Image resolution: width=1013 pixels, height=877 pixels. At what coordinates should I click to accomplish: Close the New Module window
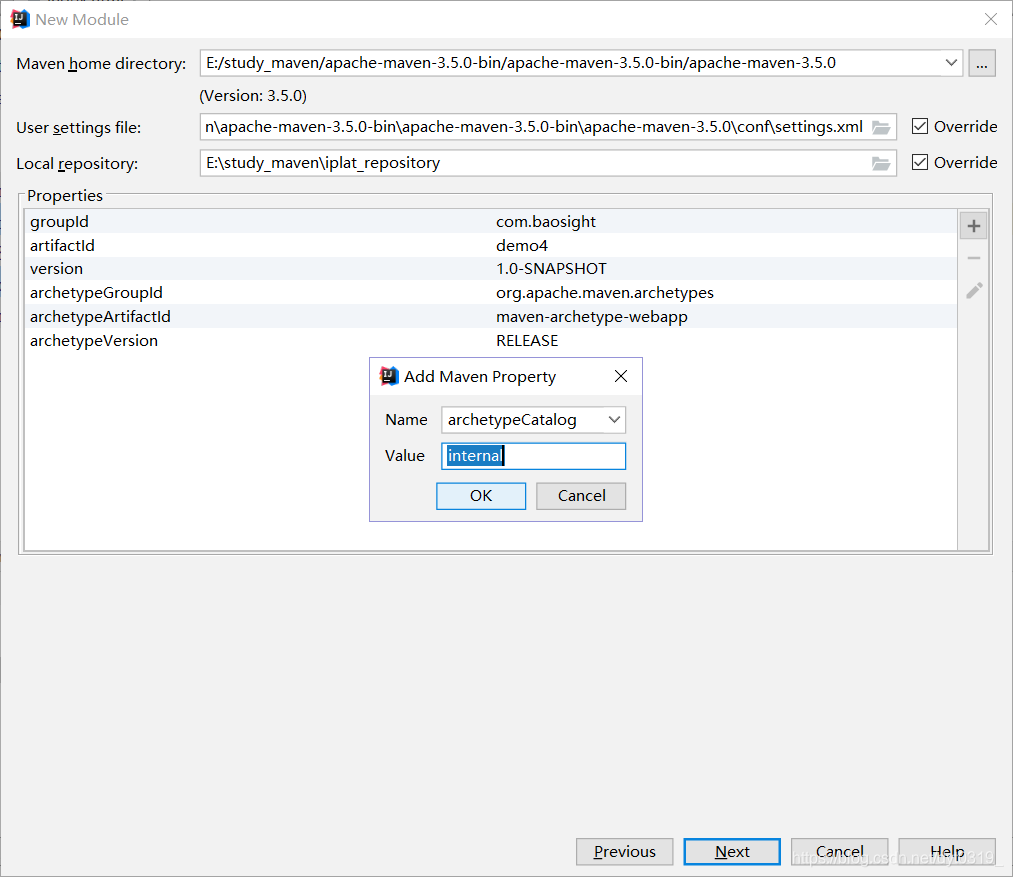[x=990, y=19]
